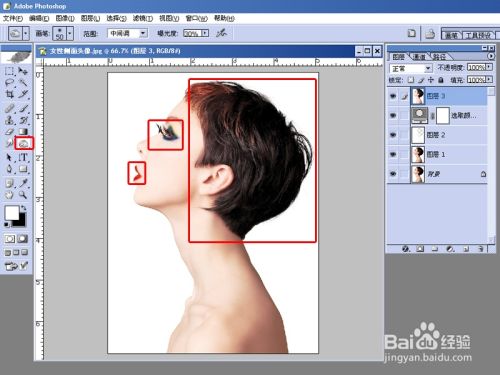Open the 文件 (File) menu
Viewport: 500px width, 375px height.
13,18
